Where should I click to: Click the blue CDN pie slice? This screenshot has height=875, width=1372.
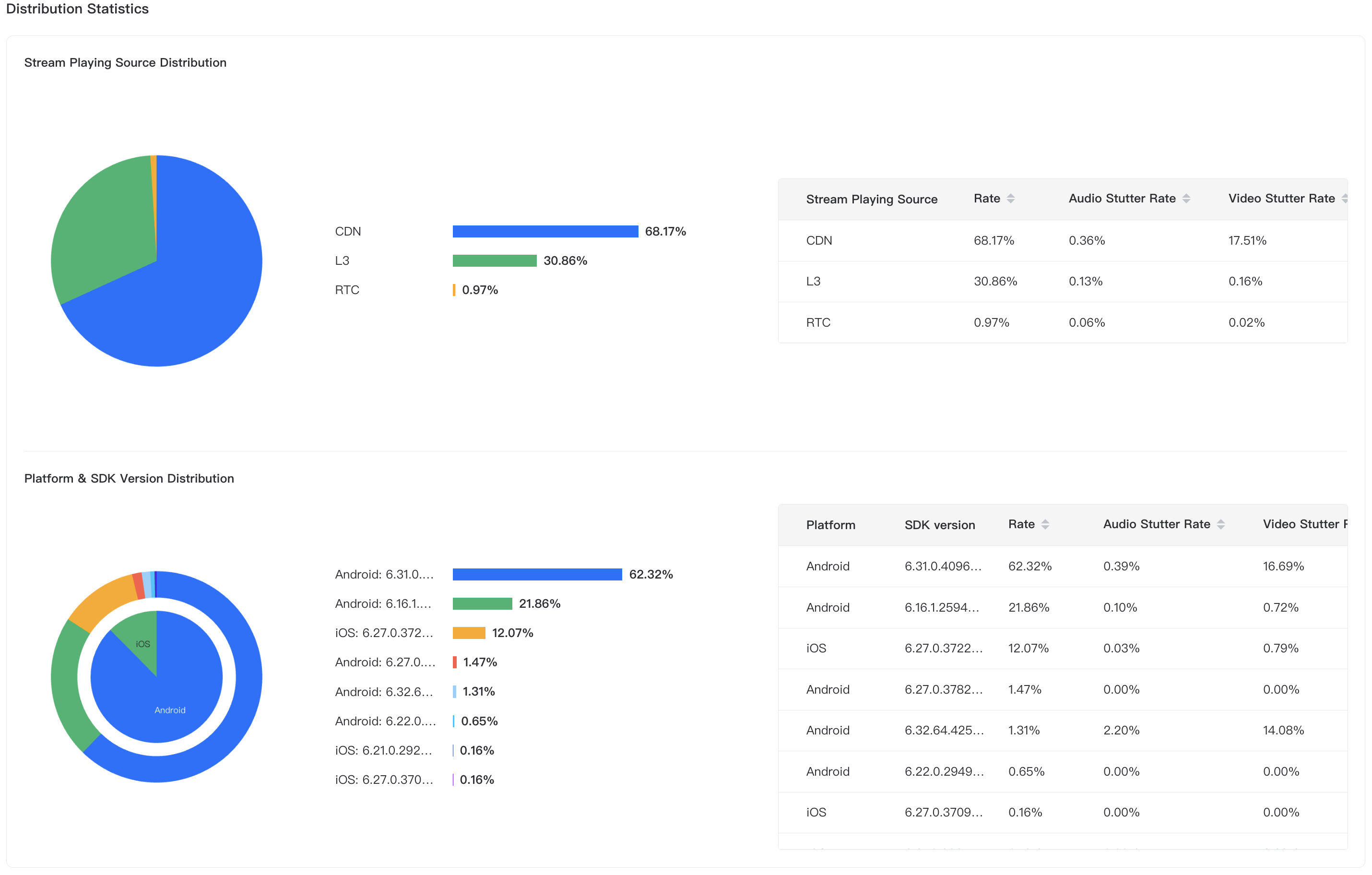(194, 285)
